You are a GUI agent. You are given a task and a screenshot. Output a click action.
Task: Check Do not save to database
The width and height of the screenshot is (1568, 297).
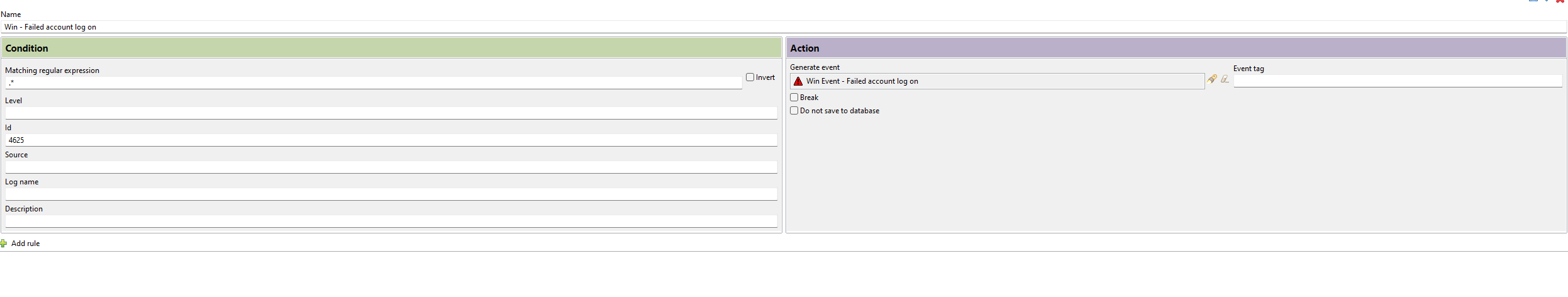click(794, 111)
